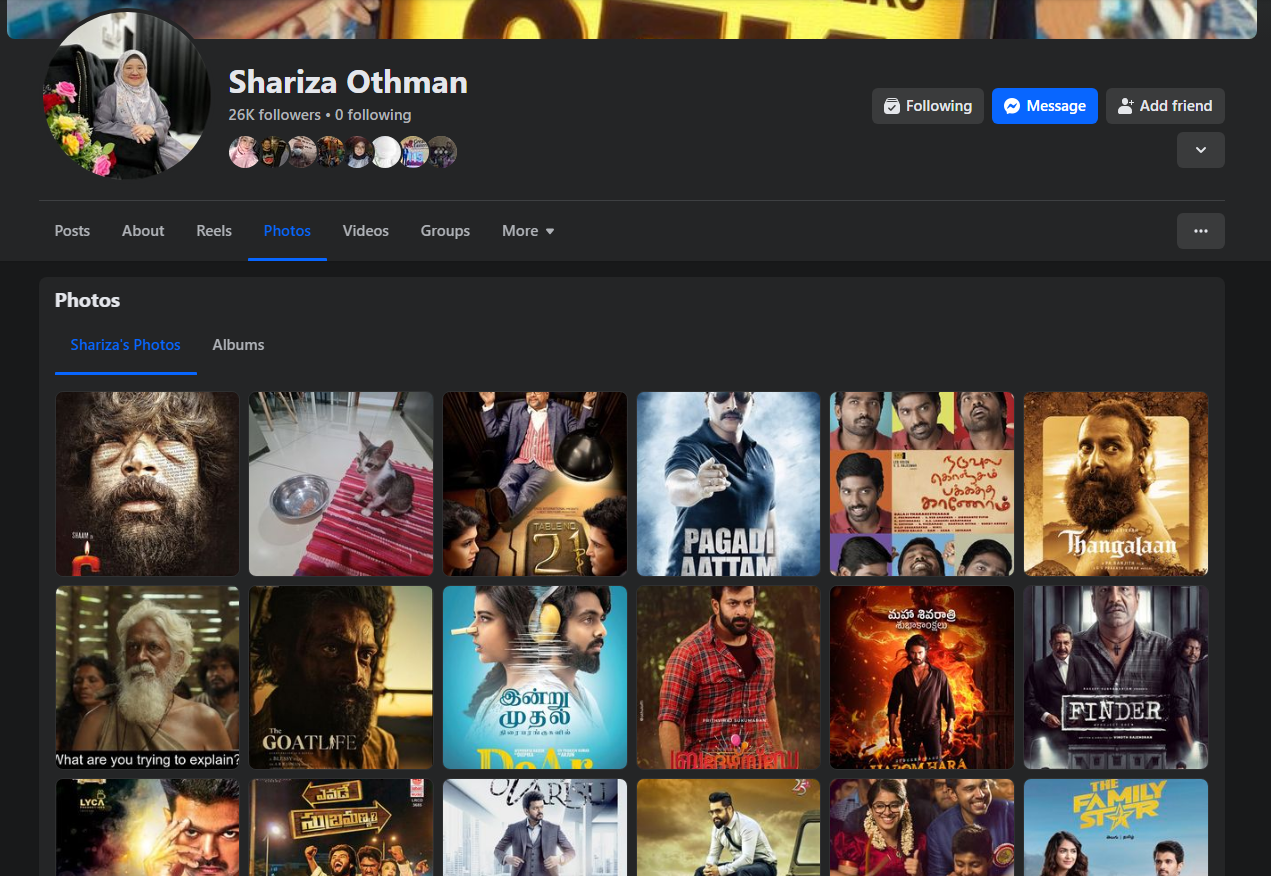Open Messenger via the Message button
The image size is (1271, 876).
tap(1044, 106)
